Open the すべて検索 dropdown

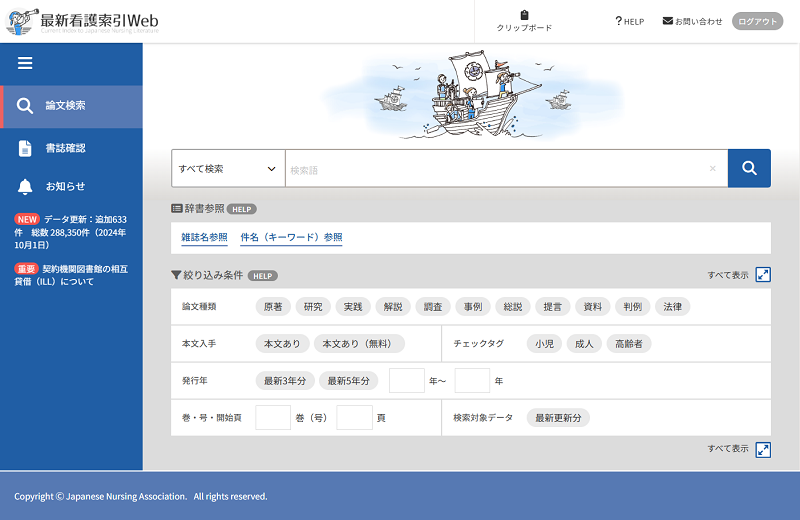228,168
